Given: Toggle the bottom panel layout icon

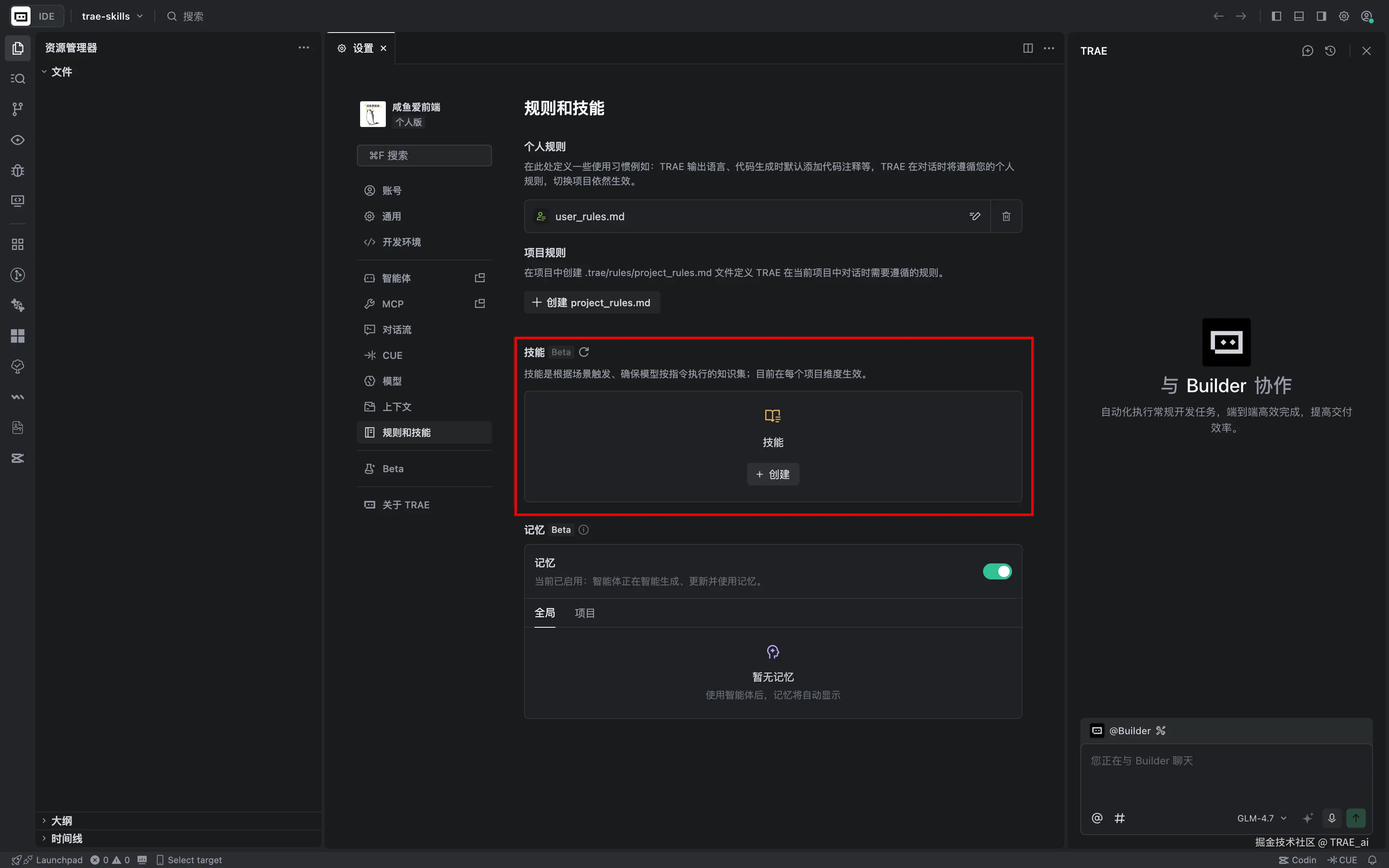Looking at the screenshot, I should pyautogui.click(x=1299, y=16).
